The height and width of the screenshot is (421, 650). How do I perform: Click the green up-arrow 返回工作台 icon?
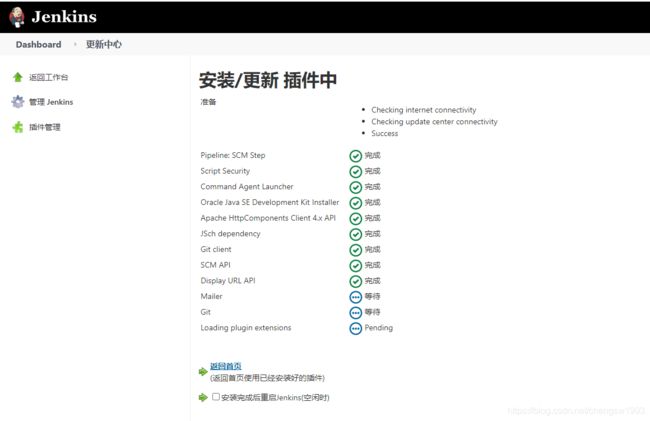pos(18,77)
